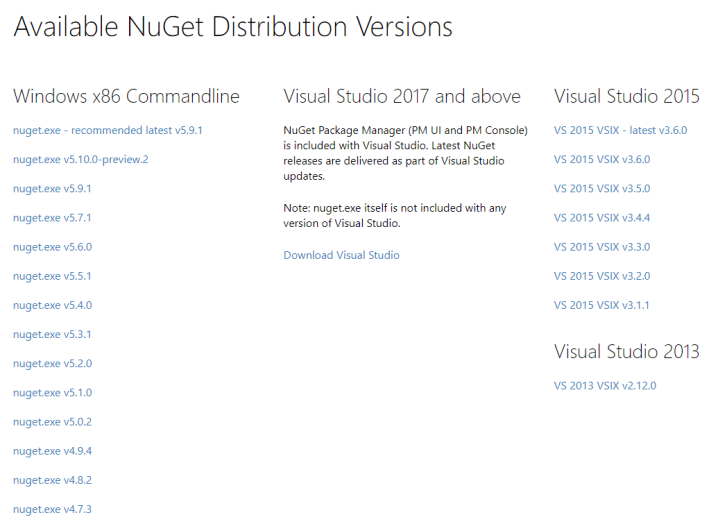Click VS 2015 VSIX v3.5.0

pyautogui.click(x=602, y=189)
